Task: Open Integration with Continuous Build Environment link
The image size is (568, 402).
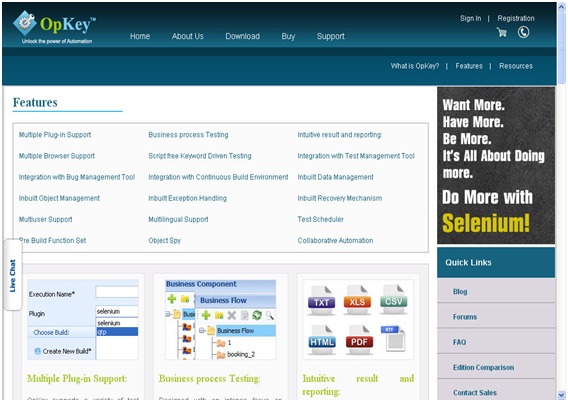Action: pos(218,177)
